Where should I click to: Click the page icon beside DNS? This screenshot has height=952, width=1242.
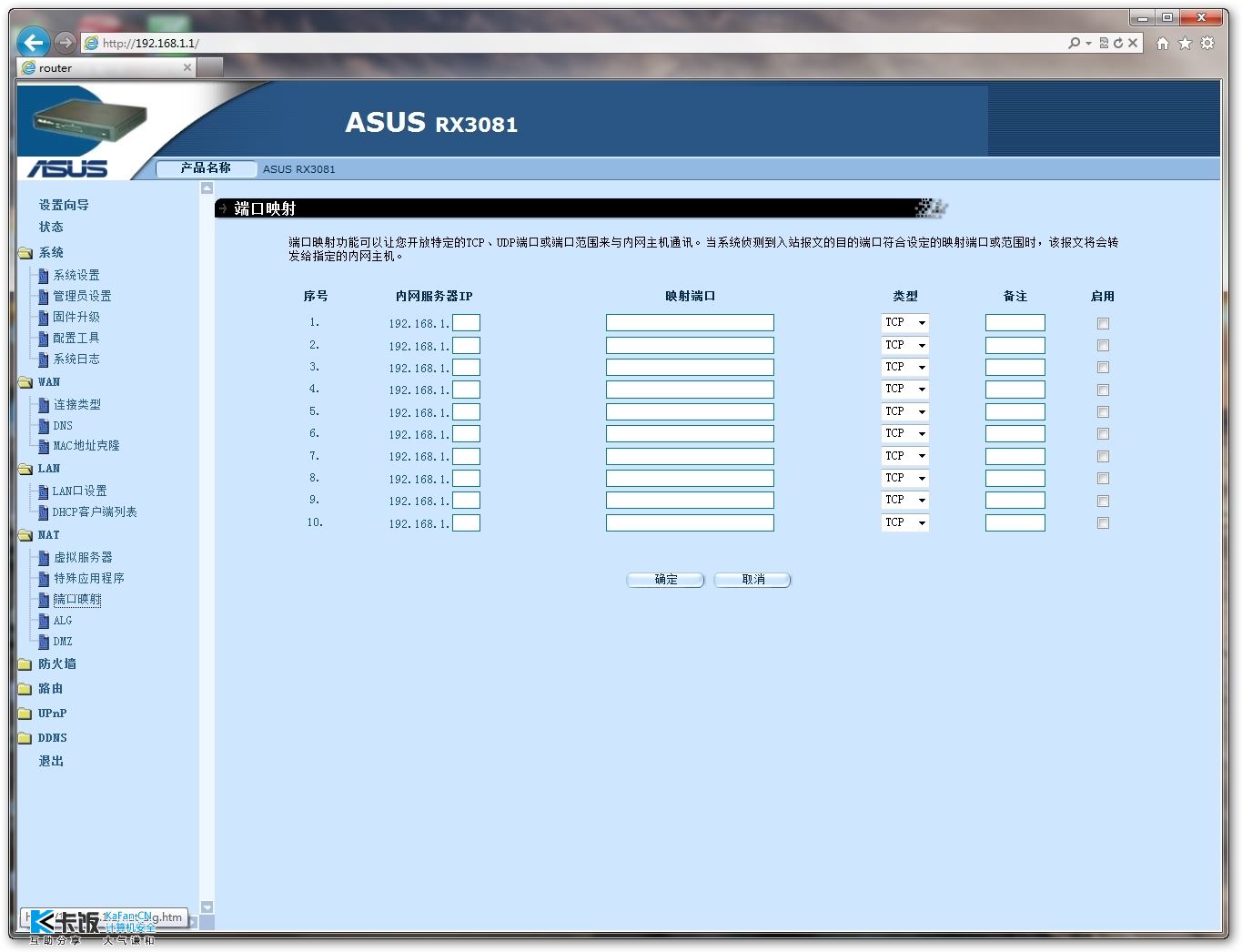[x=43, y=426]
